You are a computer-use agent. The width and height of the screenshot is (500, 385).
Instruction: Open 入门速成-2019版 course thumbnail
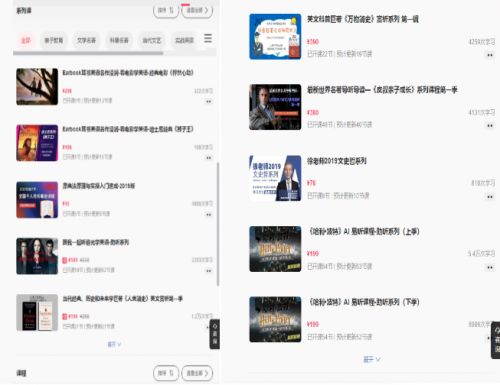tap(37, 200)
